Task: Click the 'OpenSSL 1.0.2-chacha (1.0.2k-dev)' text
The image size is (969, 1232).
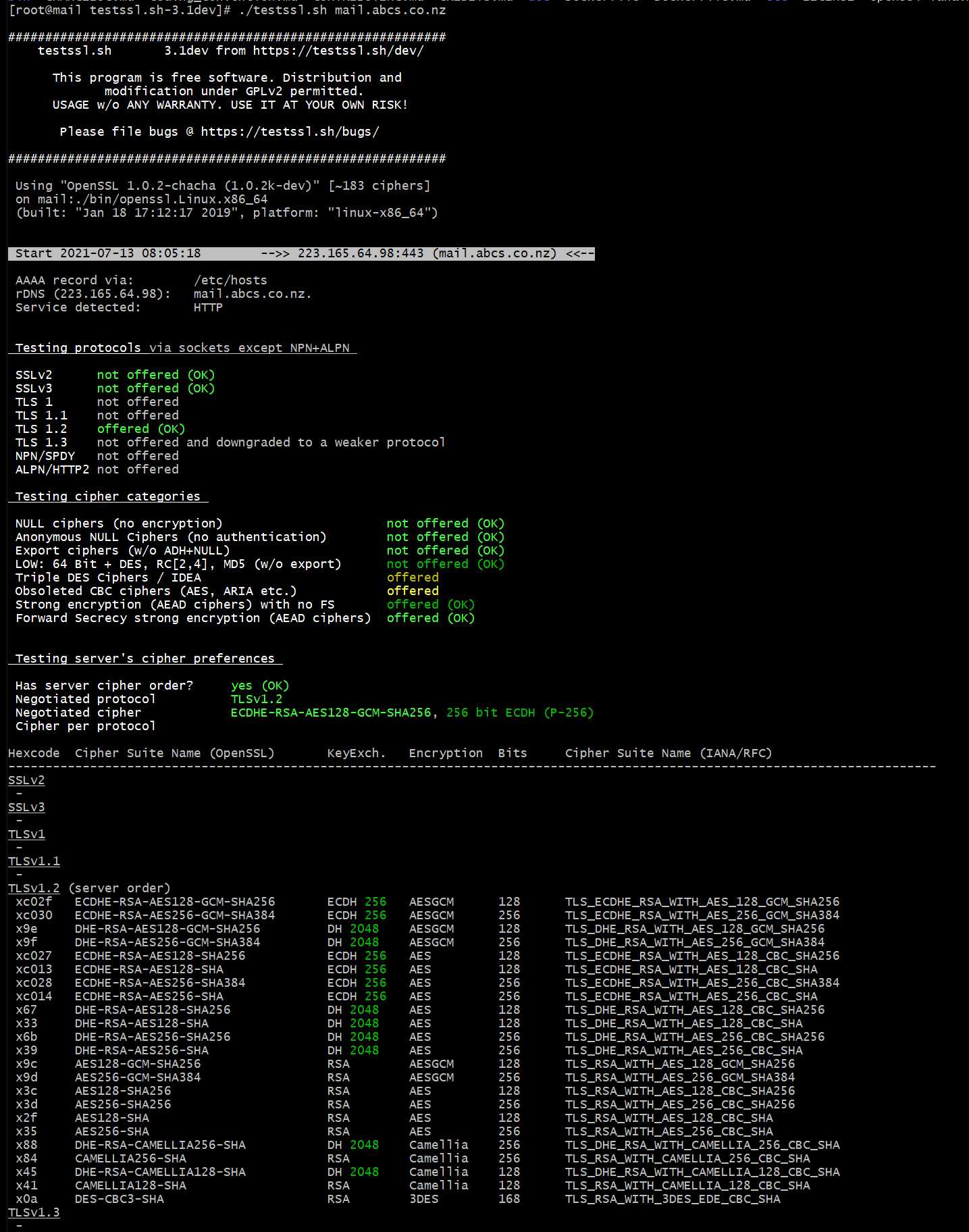Action: click(190, 186)
